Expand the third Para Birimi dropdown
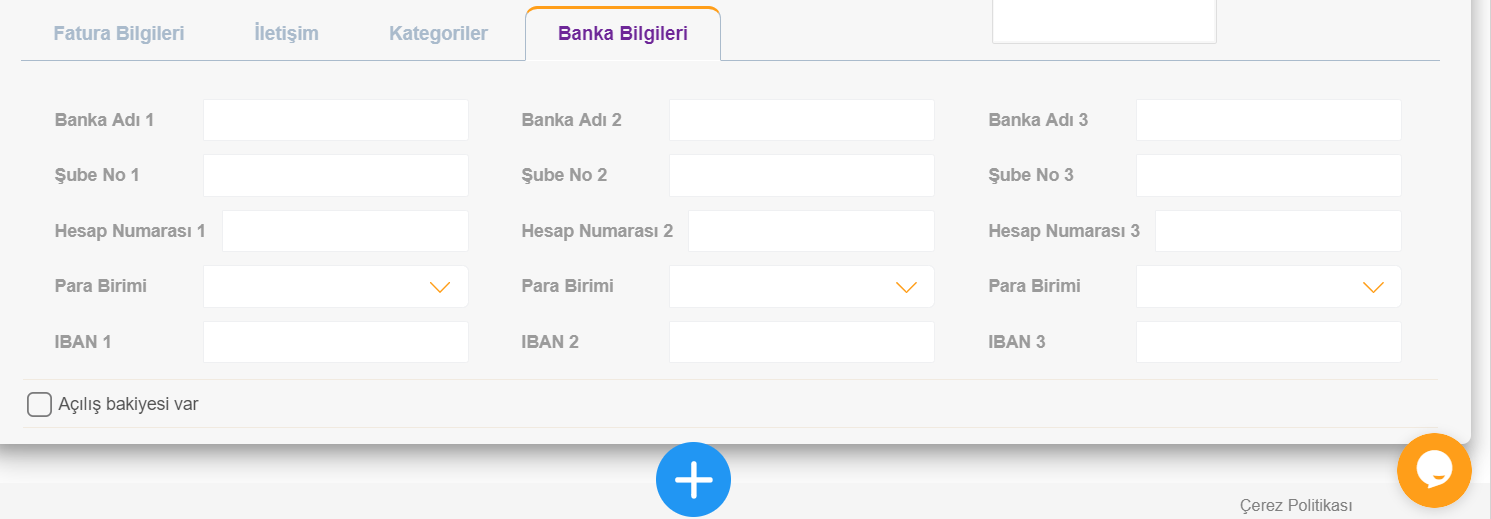 tap(1269, 287)
